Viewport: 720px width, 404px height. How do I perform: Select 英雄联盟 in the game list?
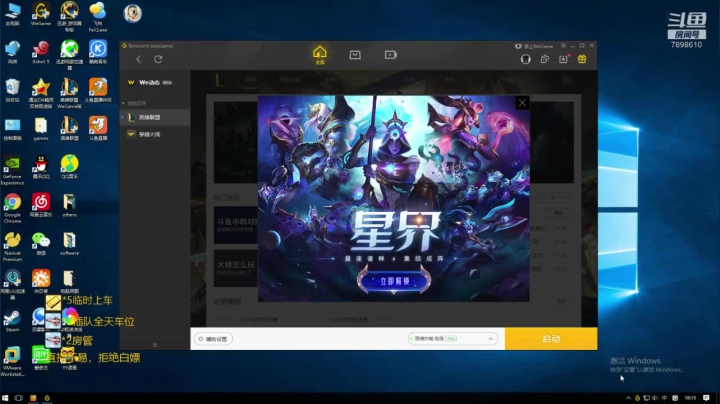[155, 118]
